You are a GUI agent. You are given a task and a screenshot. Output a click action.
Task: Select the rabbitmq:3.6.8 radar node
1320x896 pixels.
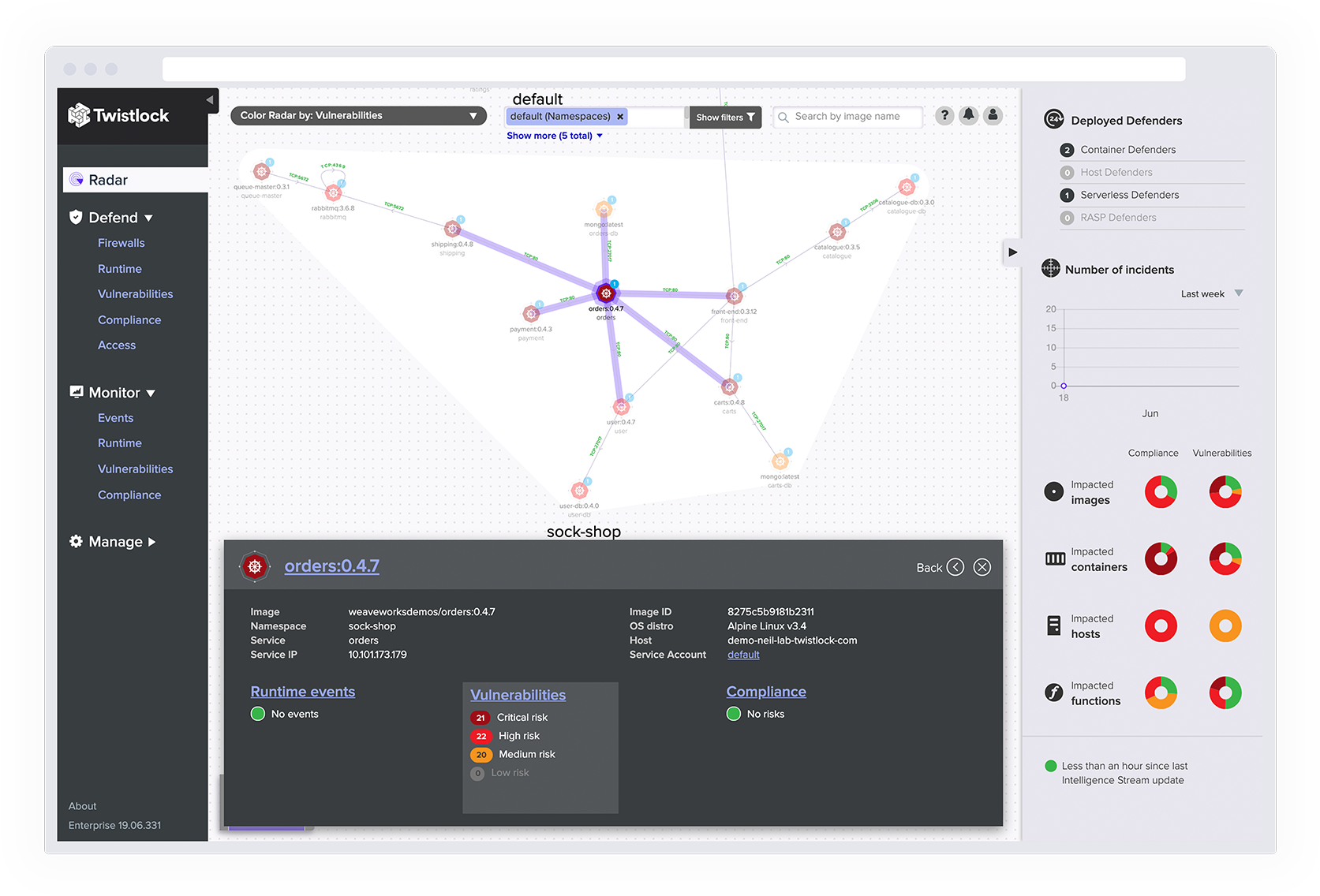[333, 192]
